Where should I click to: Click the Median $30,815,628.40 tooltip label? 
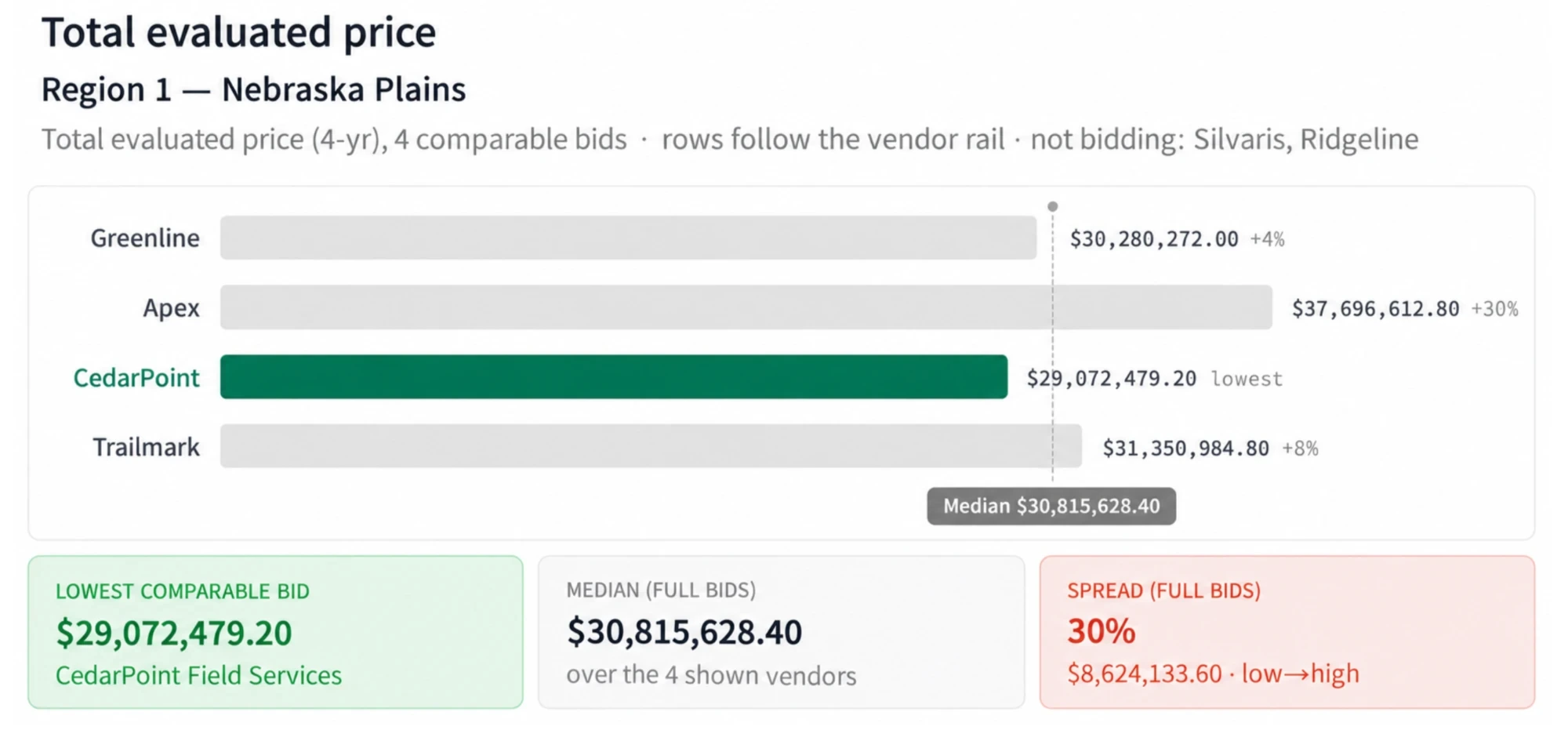(1051, 506)
